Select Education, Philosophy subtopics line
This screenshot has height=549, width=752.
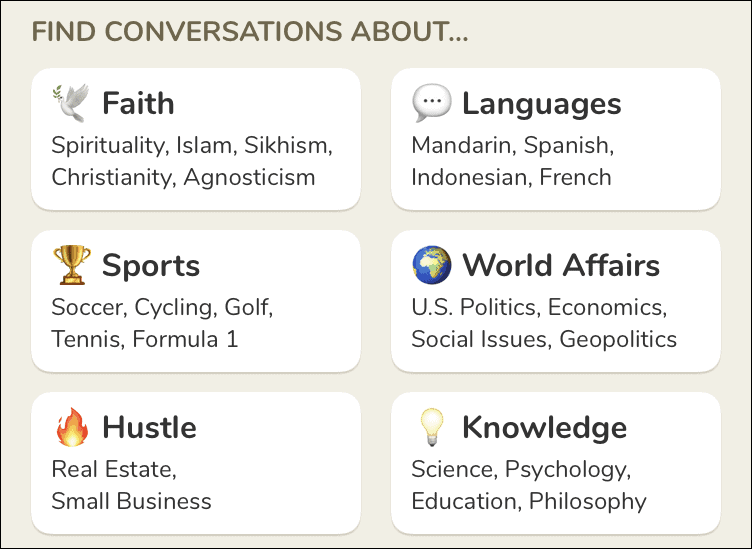pos(529,502)
